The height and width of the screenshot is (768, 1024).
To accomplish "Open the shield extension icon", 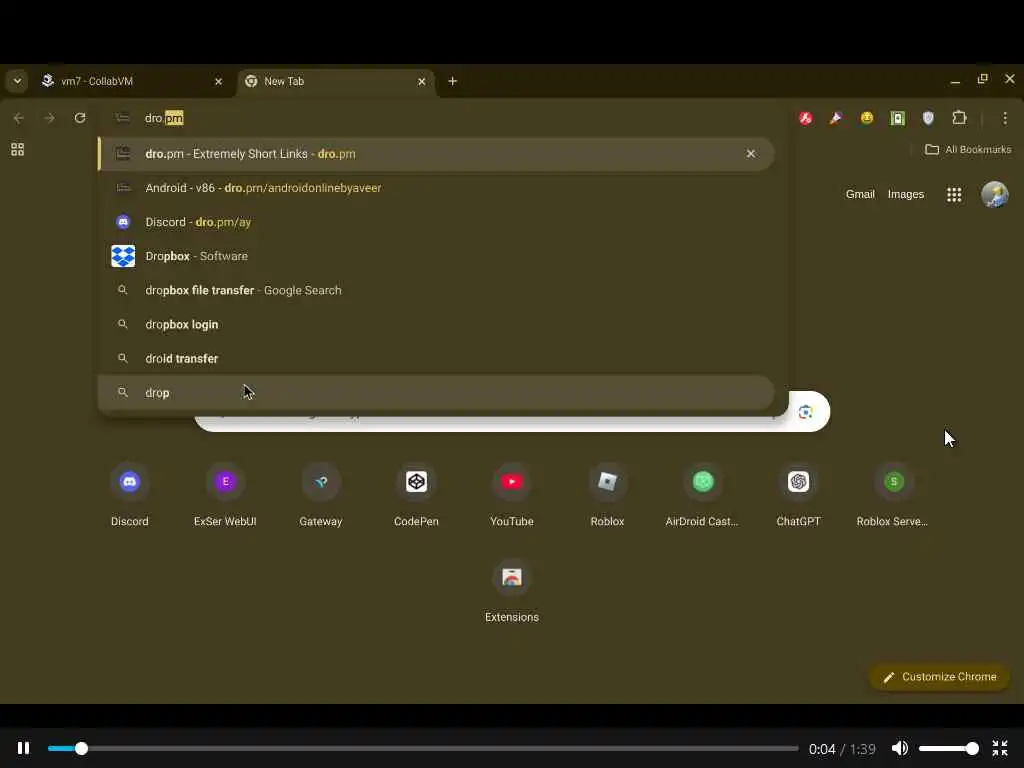I will [928, 118].
